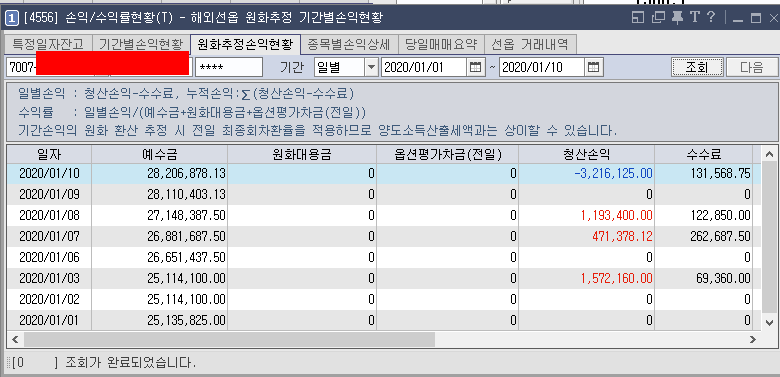Click the deposit value 26,651,437.50
The width and height of the screenshot is (780, 377).
click(x=186, y=257)
